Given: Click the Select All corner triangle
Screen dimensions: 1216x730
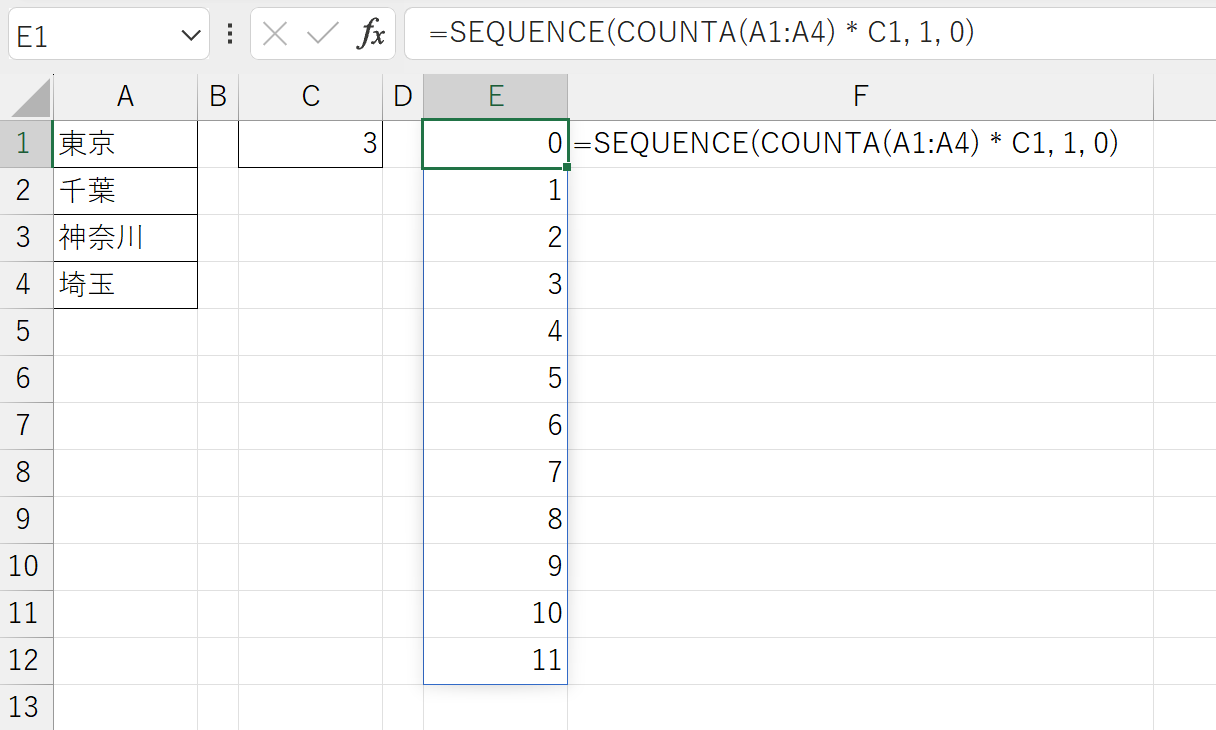Looking at the screenshot, I should click(27, 97).
